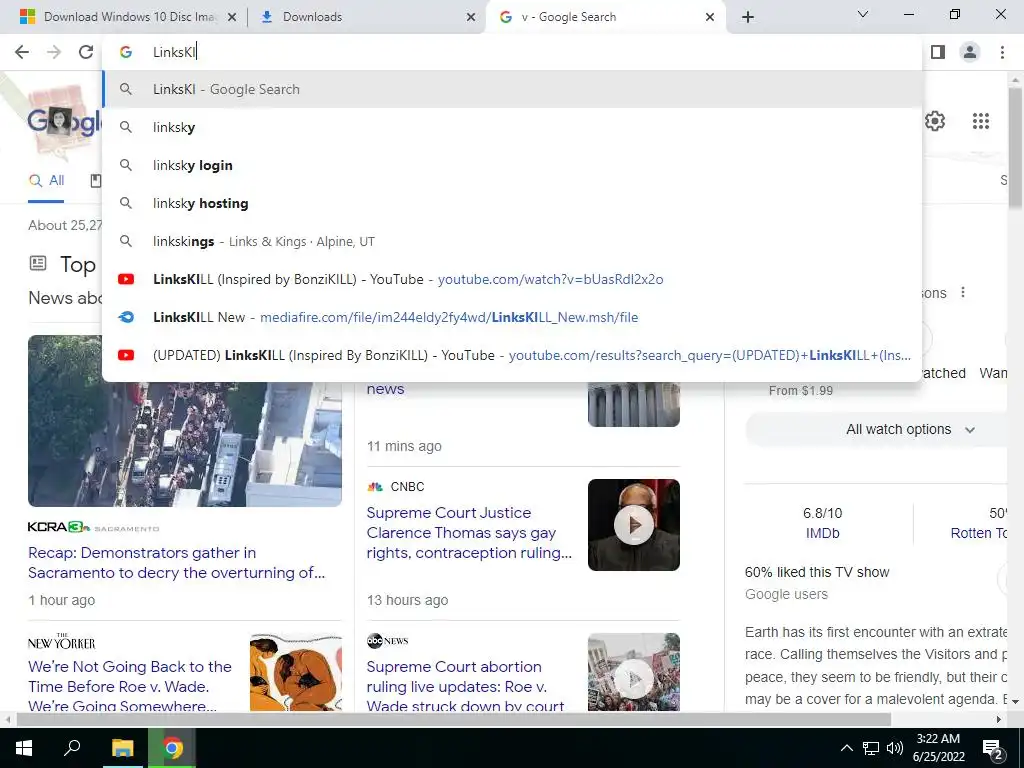Choose the 'linksky login' suggestion
The image size is (1024, 768).
click(x=512, y=165)
